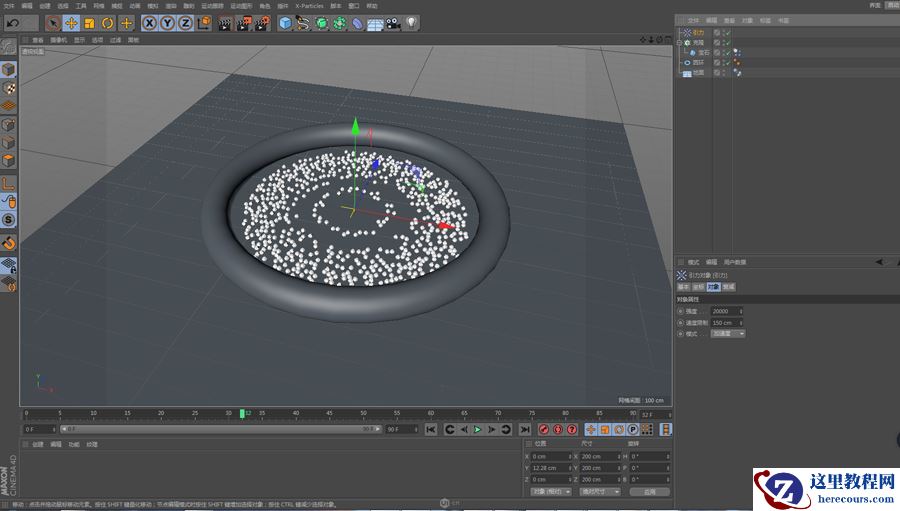Screen dimensions: 900x511
Task: Step to the next frame
Action: click(492, 429)
